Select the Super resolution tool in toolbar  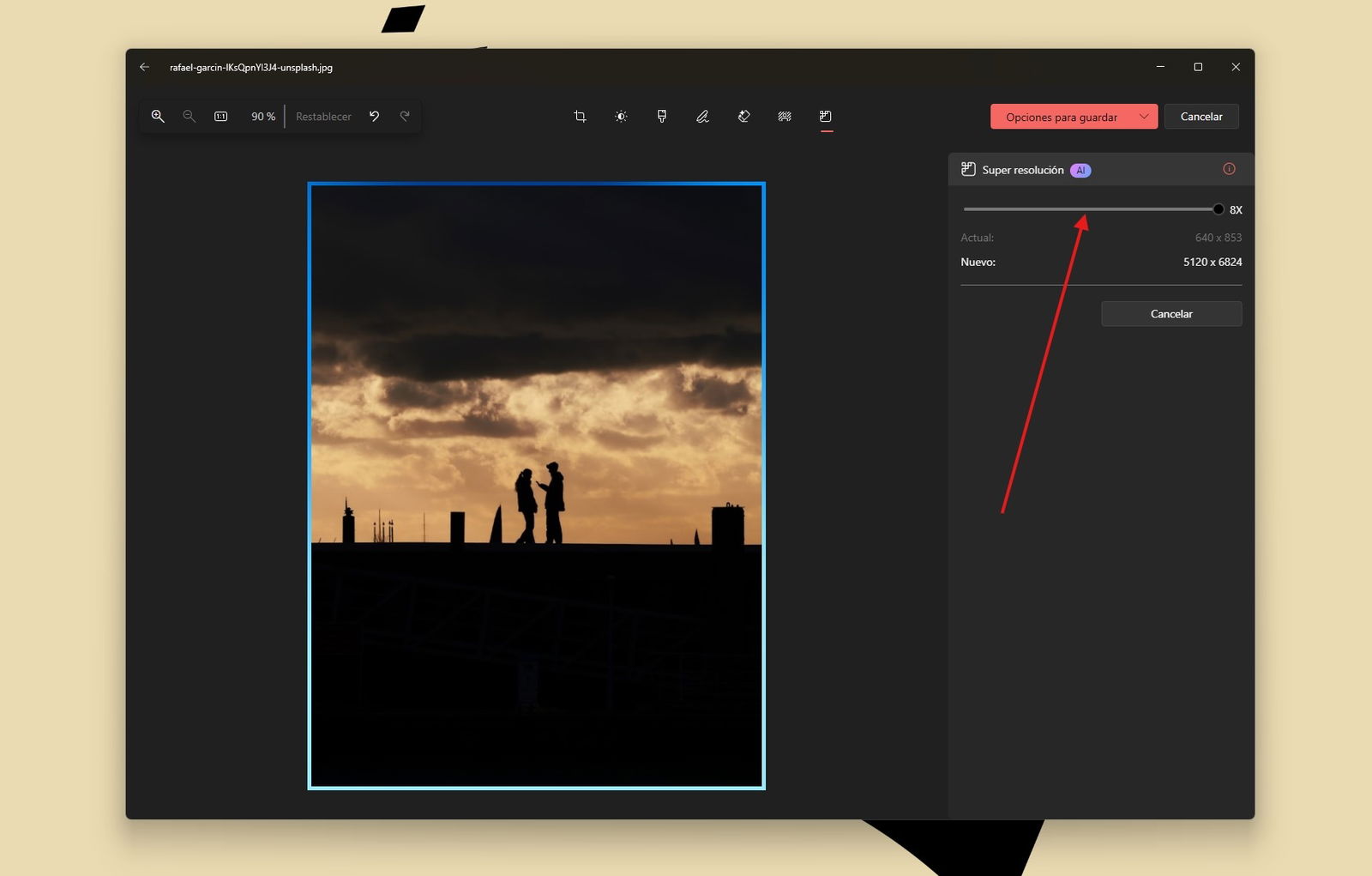[x=826, y=116]
